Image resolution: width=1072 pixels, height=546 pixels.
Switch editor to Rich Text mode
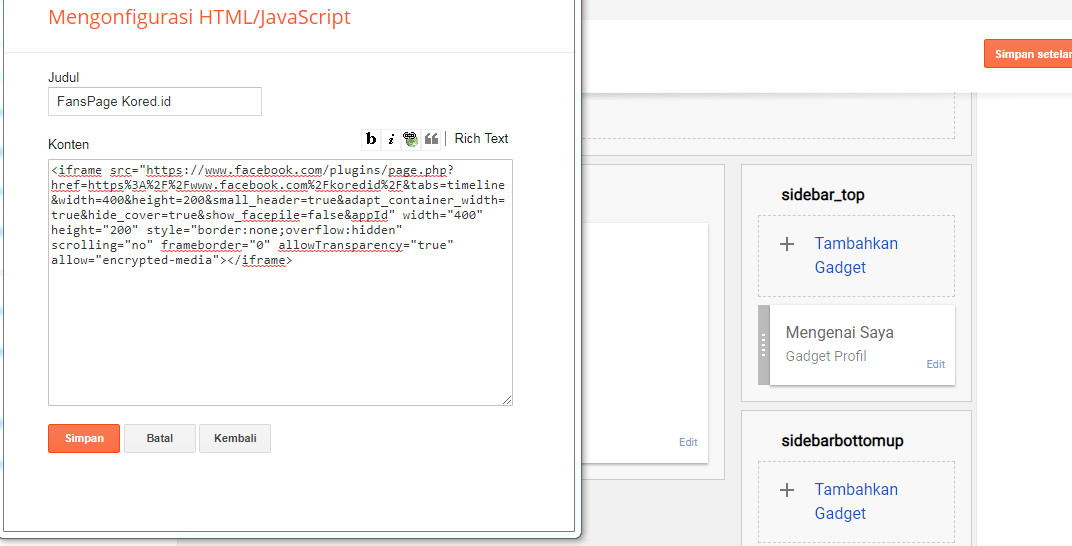pyautogui.click(x=481, y=139)
